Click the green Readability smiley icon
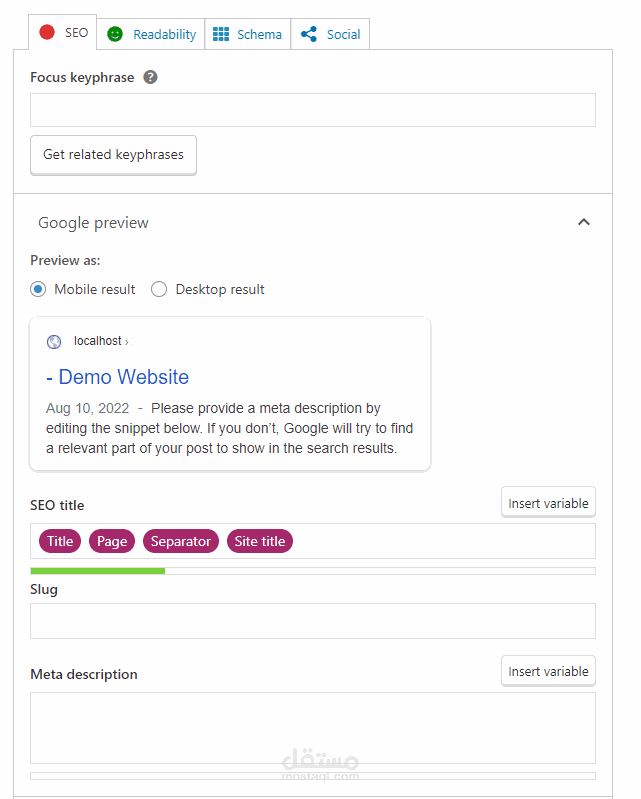 (115, 34)
